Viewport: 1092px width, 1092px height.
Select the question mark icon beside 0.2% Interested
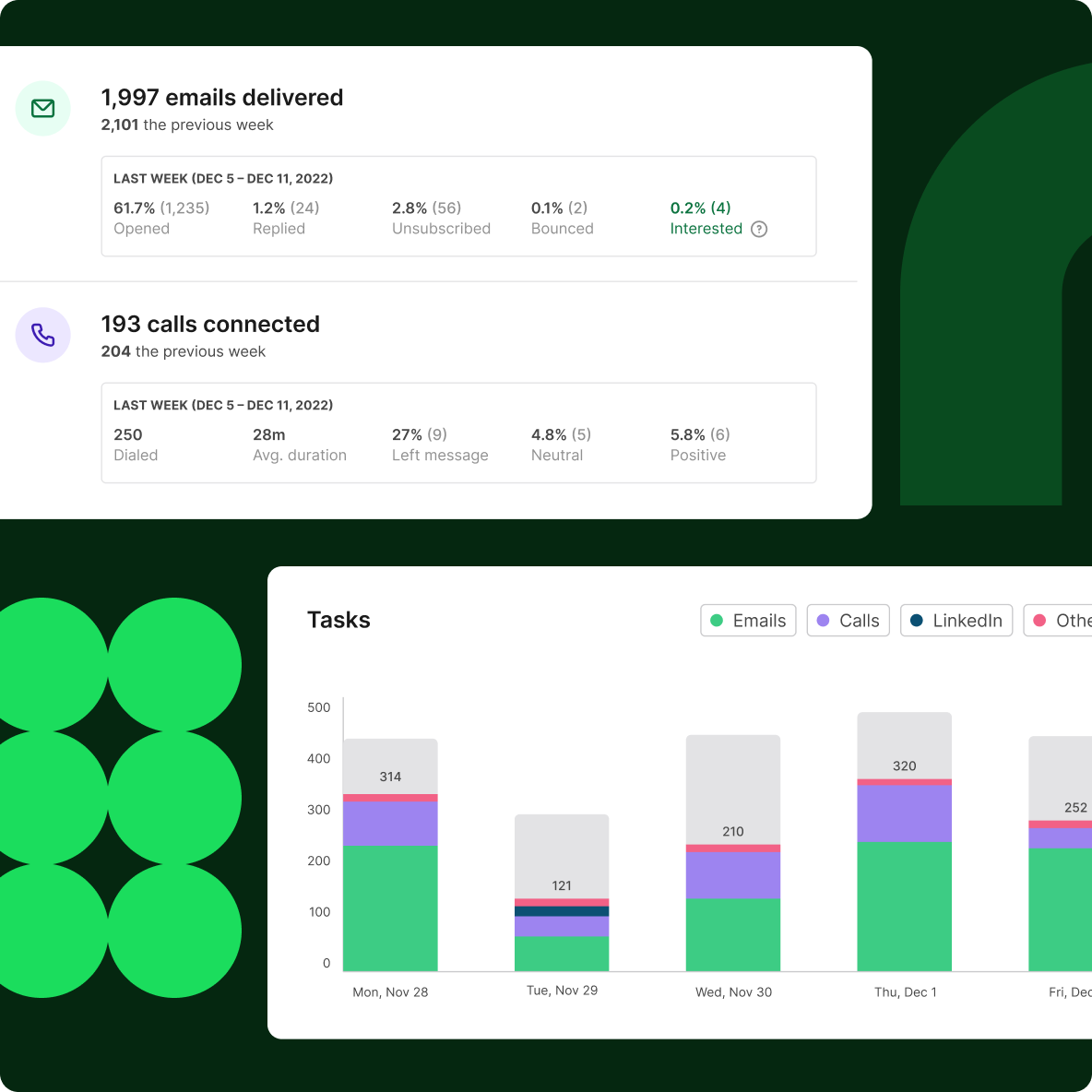(759, 229)
